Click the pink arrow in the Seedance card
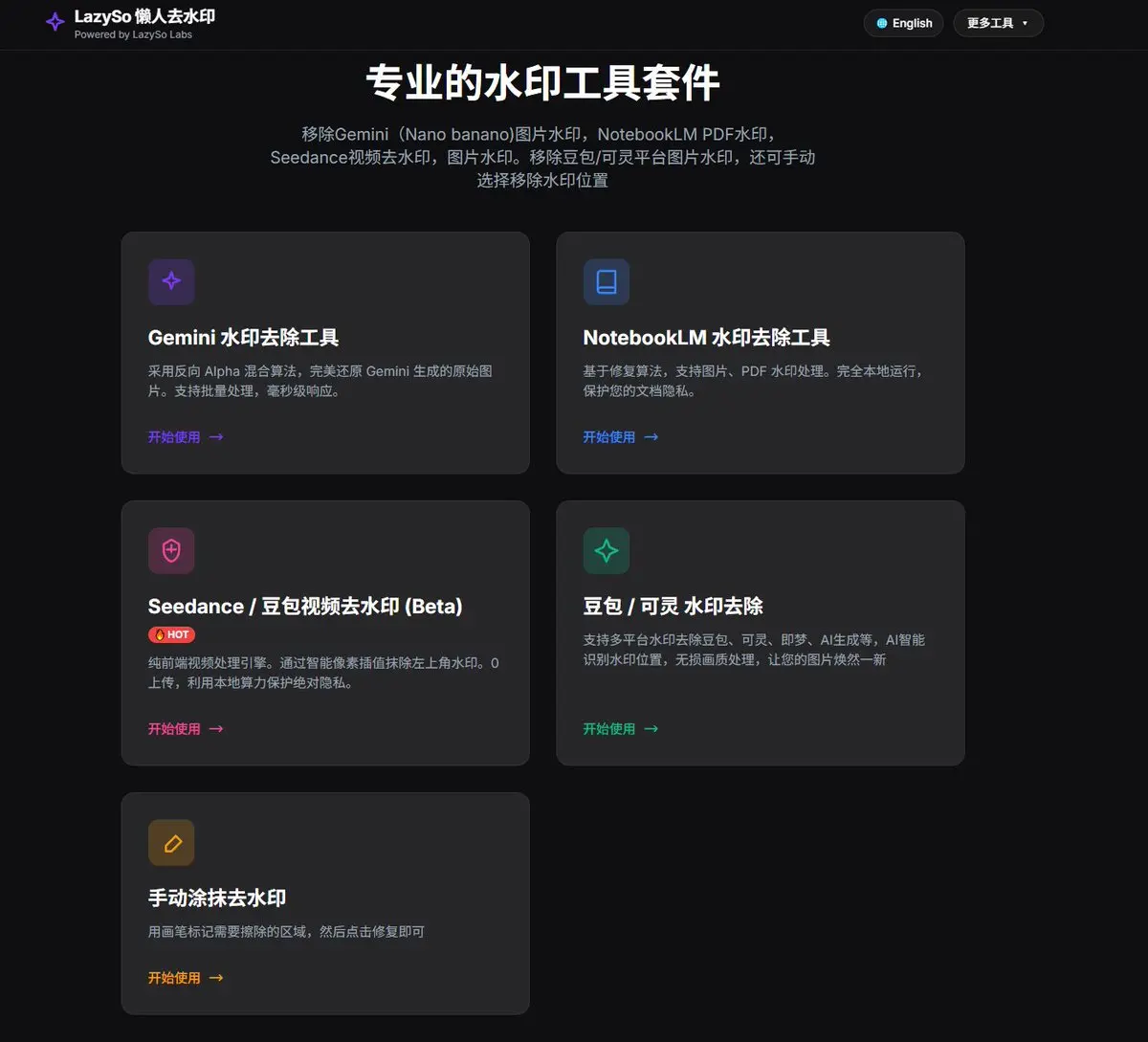The image size is (1148, 1042). tap(216, 729)
